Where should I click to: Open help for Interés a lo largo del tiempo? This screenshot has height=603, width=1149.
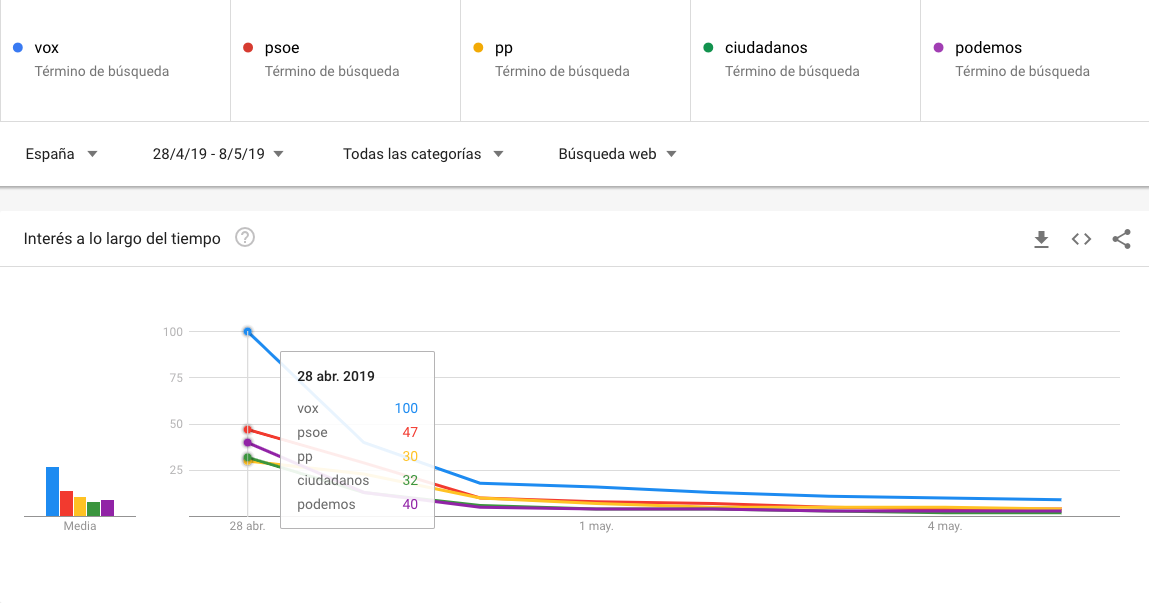pyautogui.click(x=245, y=237)
